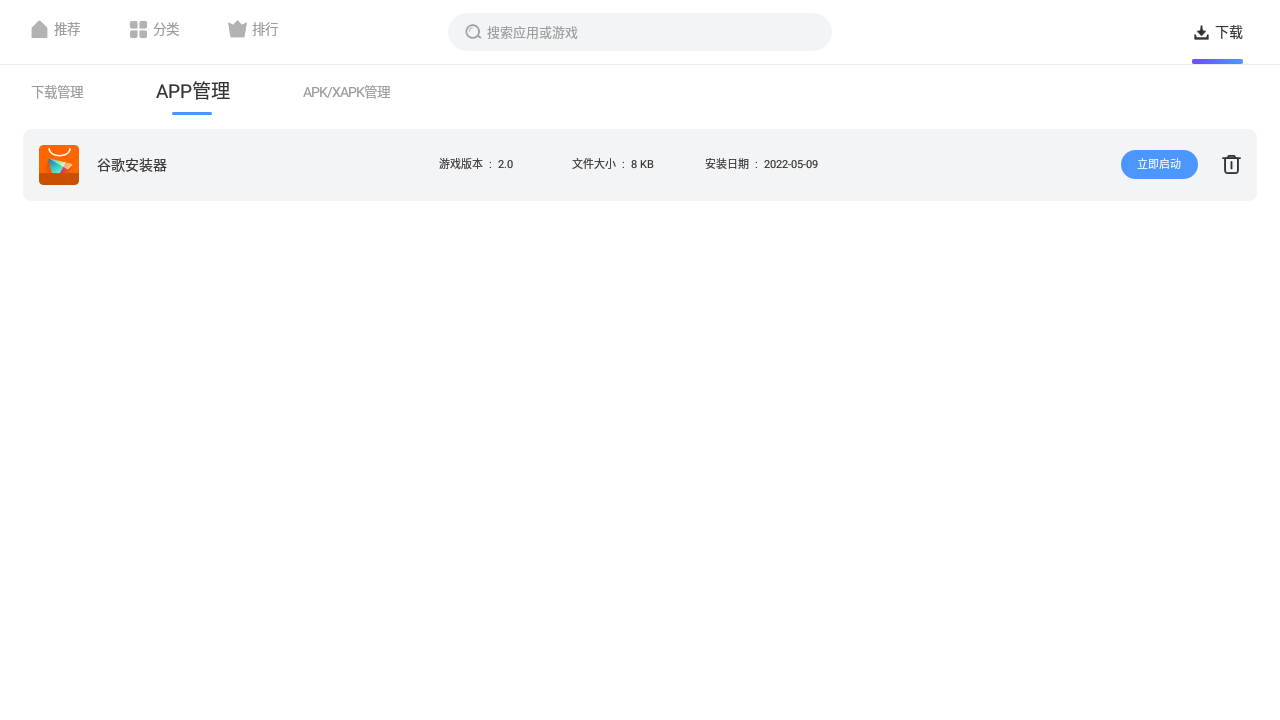The width and height of the screenshot is (1280, 720).
Task: Select the APP管理 tab
Action: [192, 90]
